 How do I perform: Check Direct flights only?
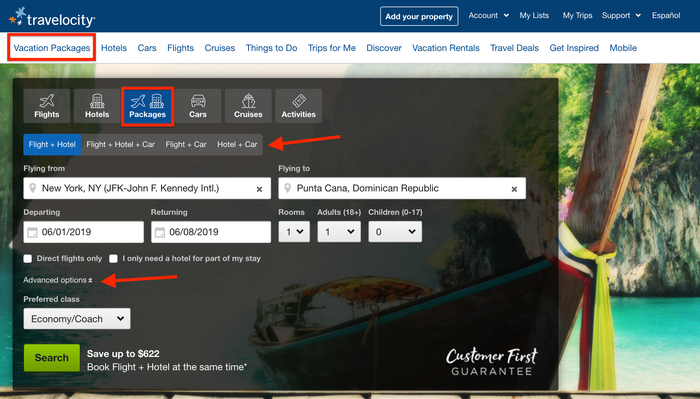click(x=28, y=258)
